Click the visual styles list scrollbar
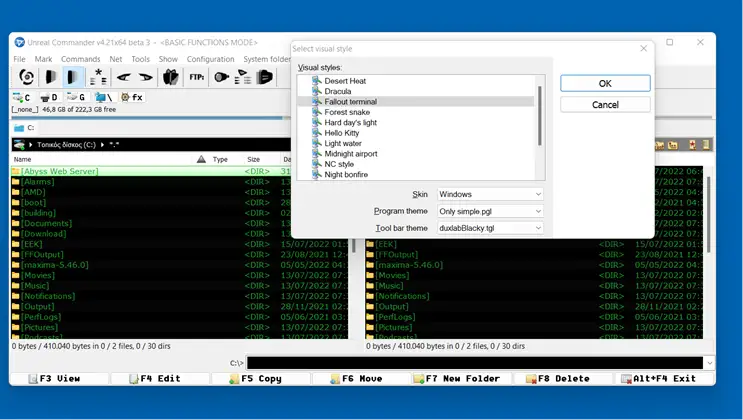Image resolution: width=743 pixels, height=420 pixels. click(x=539, y=116)
